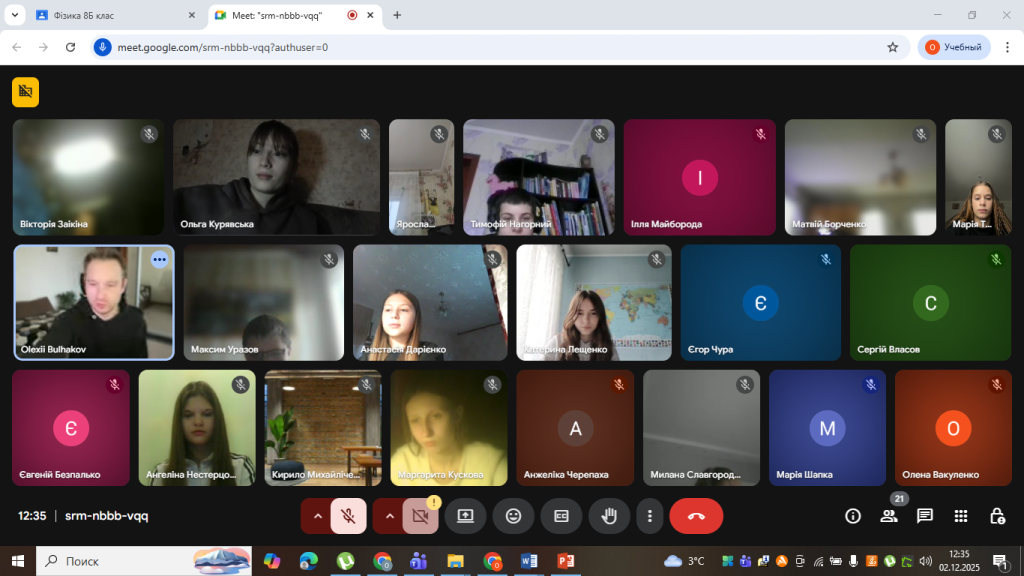The width and height of the screenshot is (1024, 576).
Task: Click the Олена Вакуленко avatar
Action: (953, 428)
